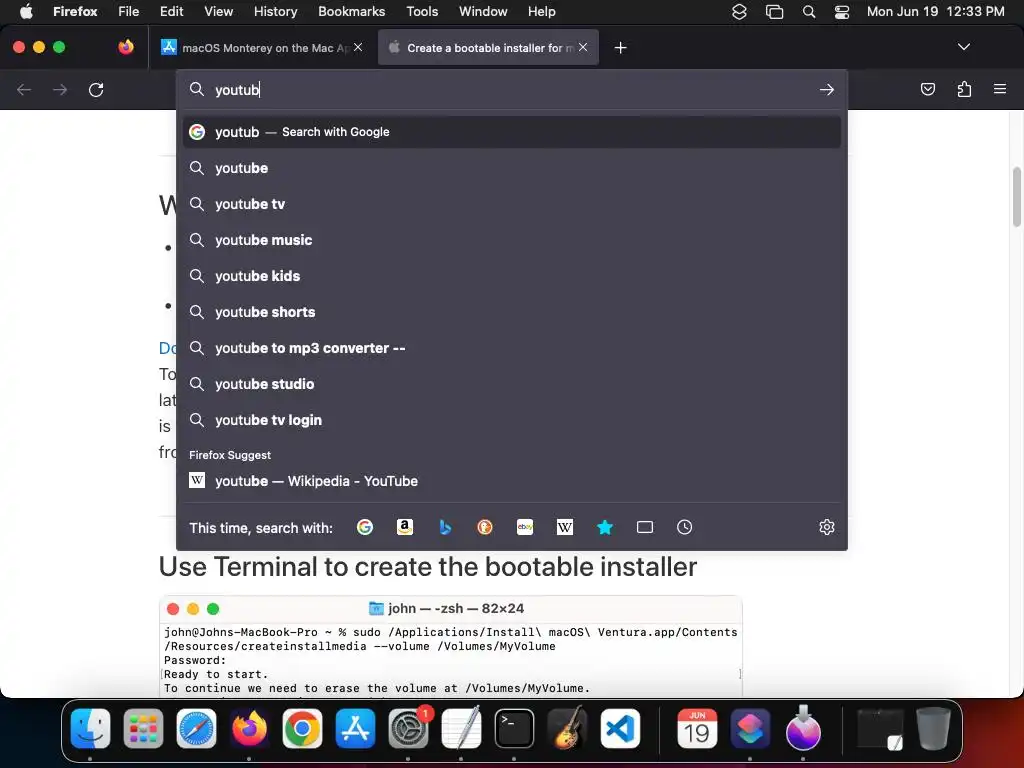Go forward to the next page
The height and width of the screenshot is (768, 1024).
pos(60,89)
